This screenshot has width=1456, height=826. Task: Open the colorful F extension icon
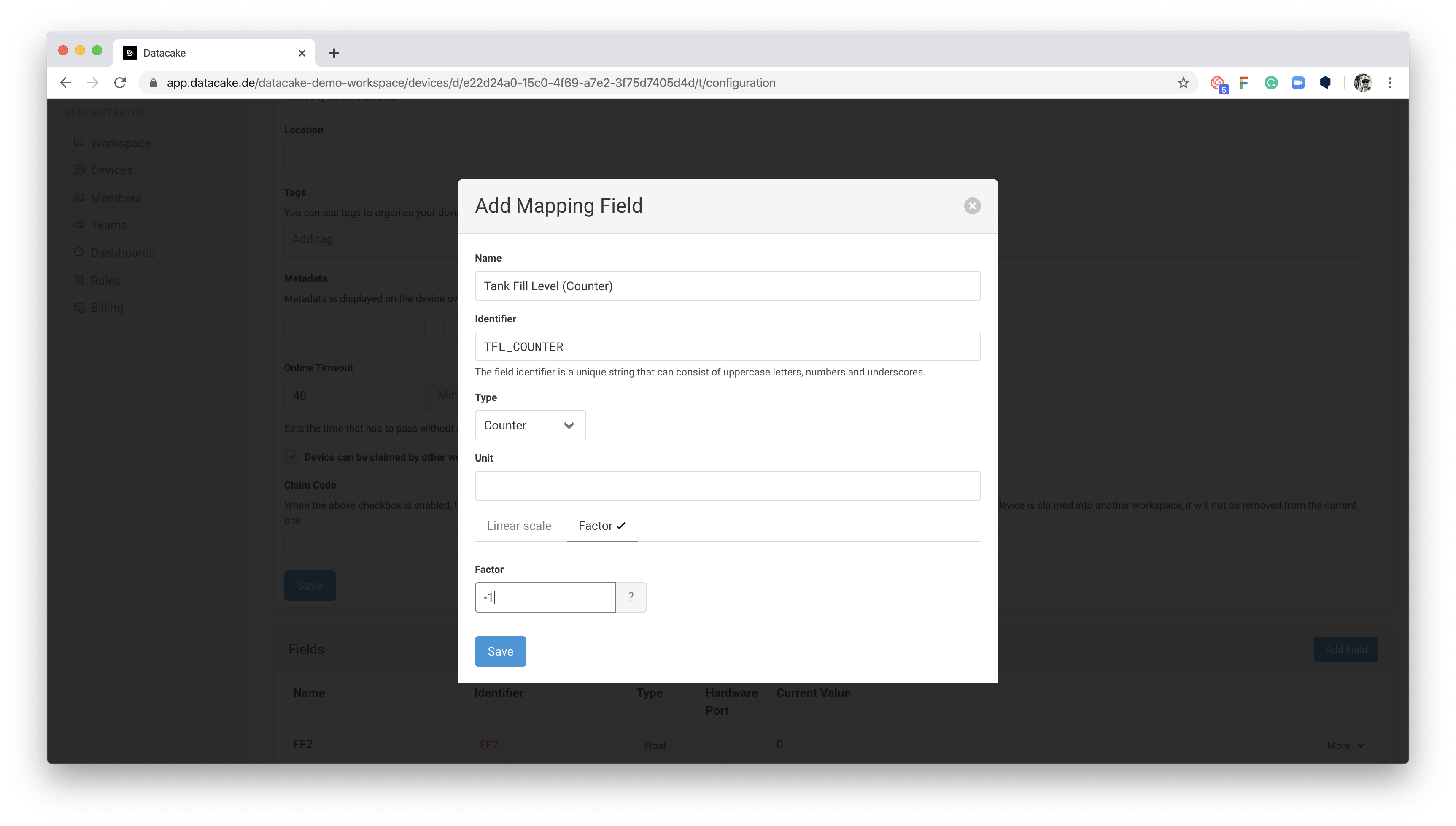point(1243,83)
